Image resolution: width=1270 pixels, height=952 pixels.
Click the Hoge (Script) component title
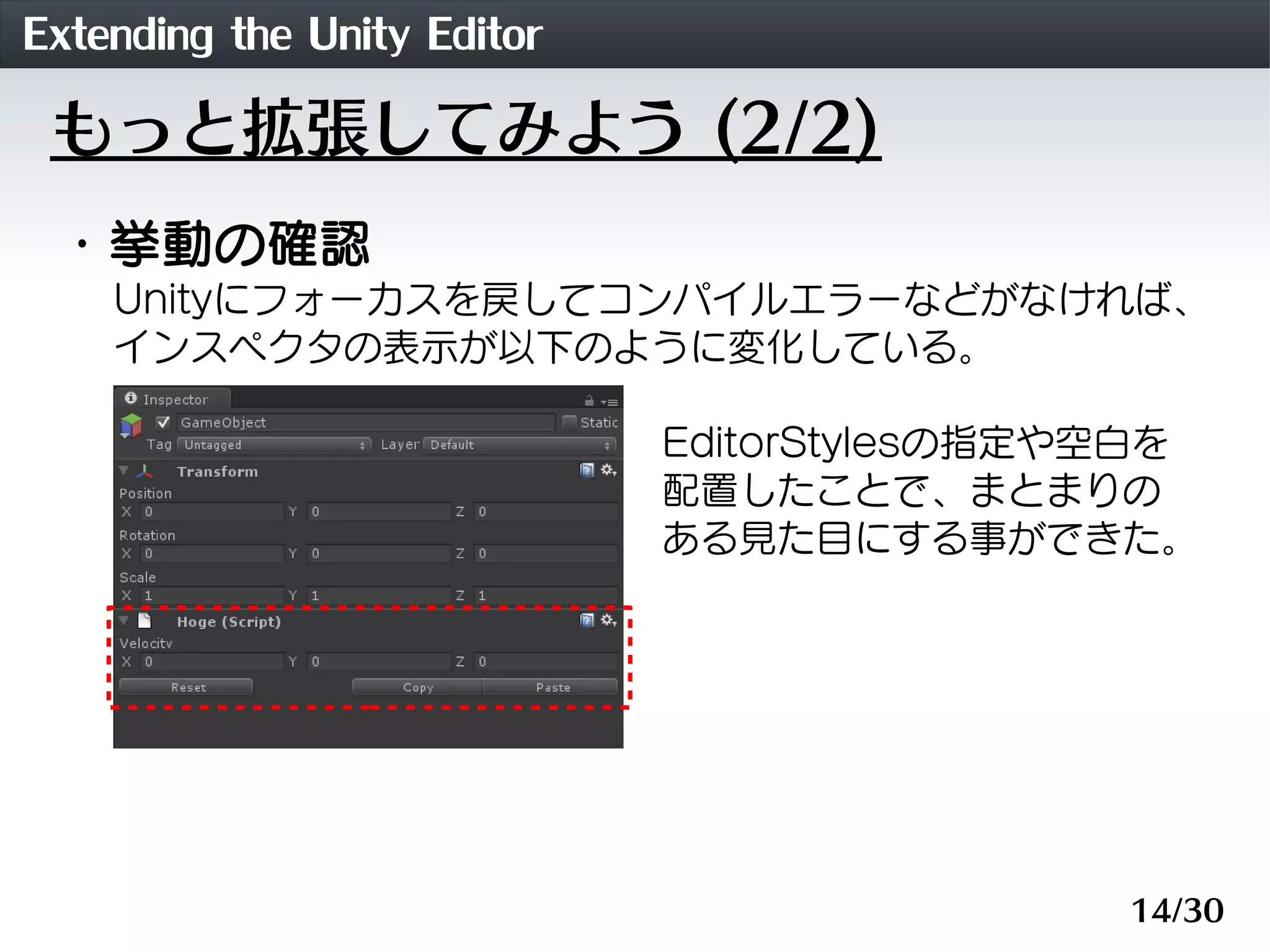[x=229, y=621]
